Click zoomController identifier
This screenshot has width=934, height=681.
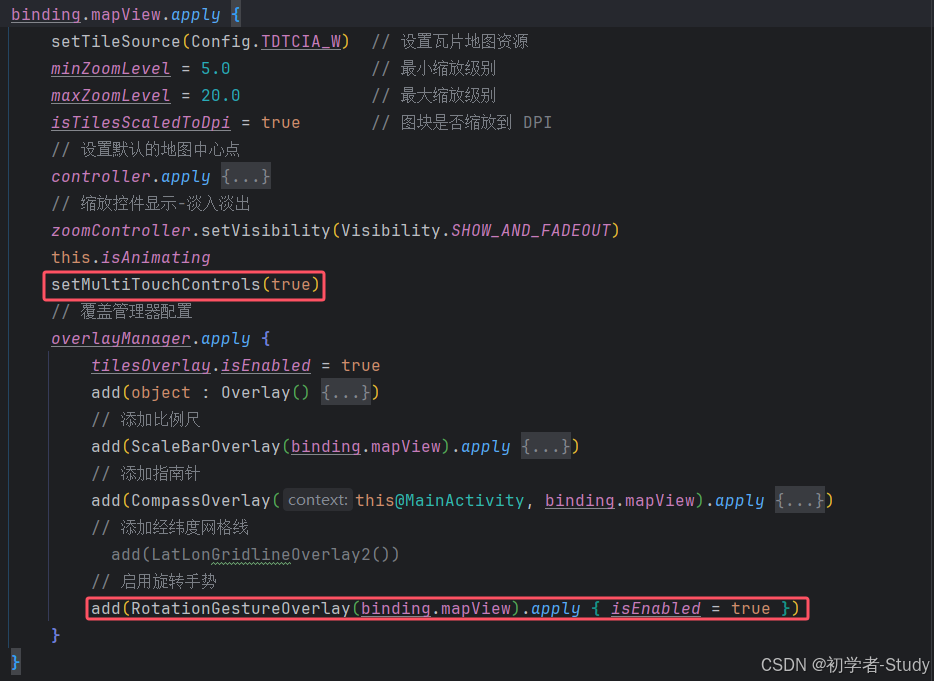pos(121,231)
